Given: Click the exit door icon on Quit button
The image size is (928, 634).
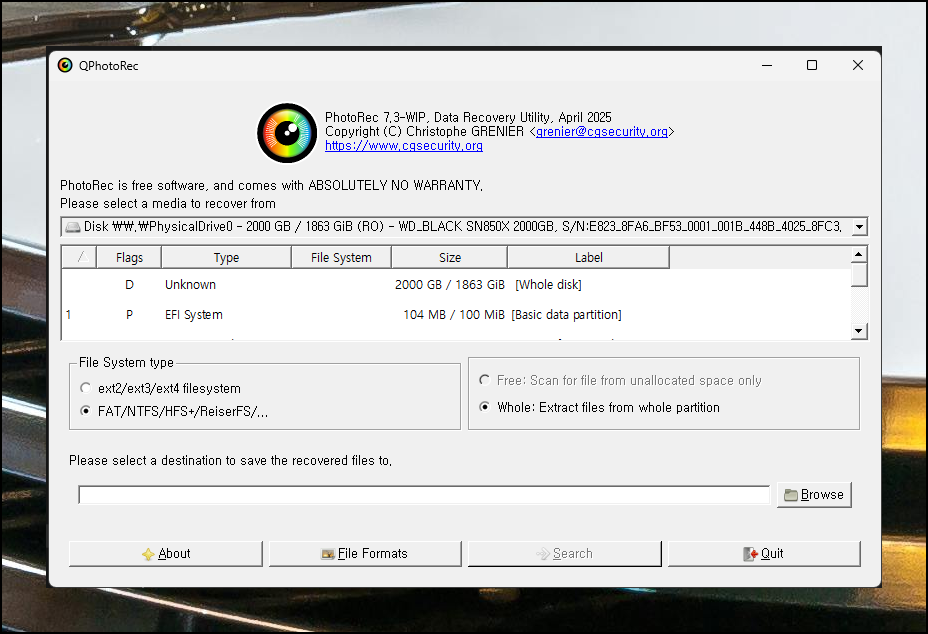Looking at the screenshot, I should (x=750, y=553).
